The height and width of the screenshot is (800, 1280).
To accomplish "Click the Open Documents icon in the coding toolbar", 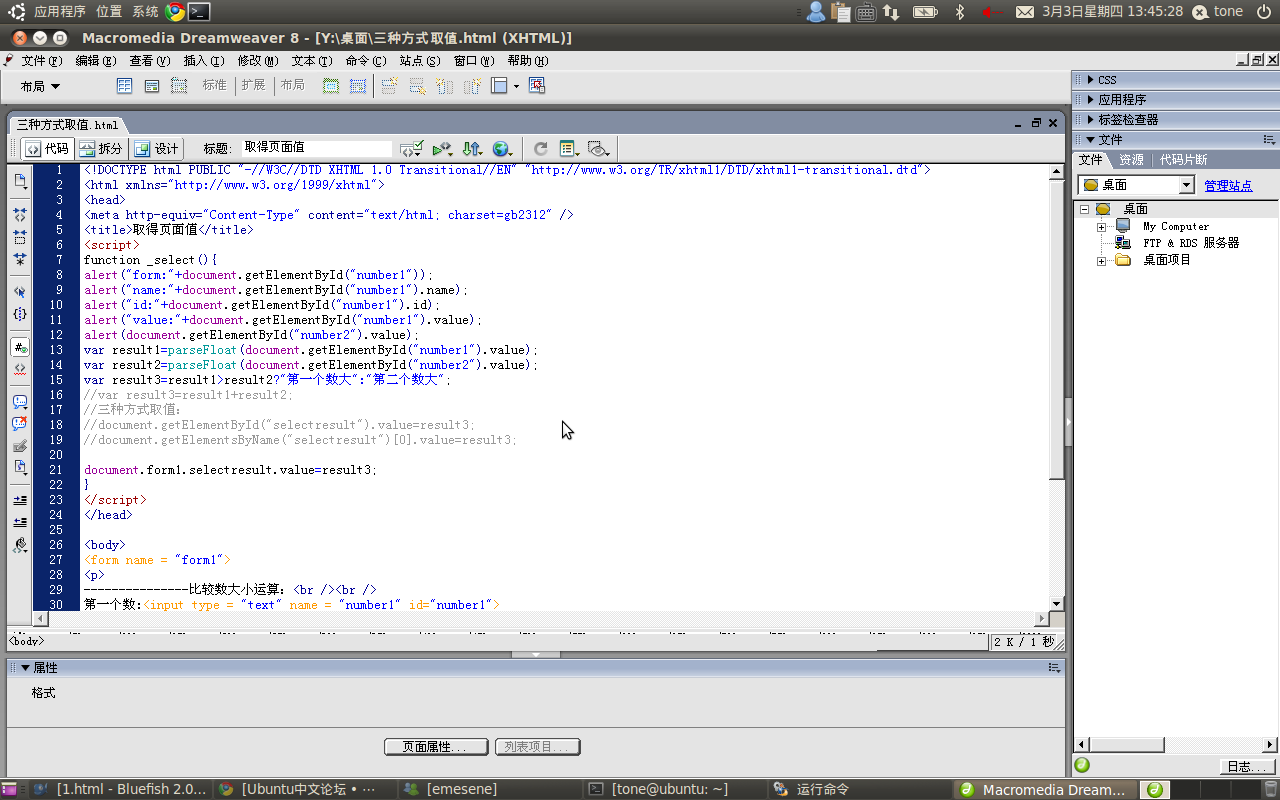I will [x=20, y=181].
